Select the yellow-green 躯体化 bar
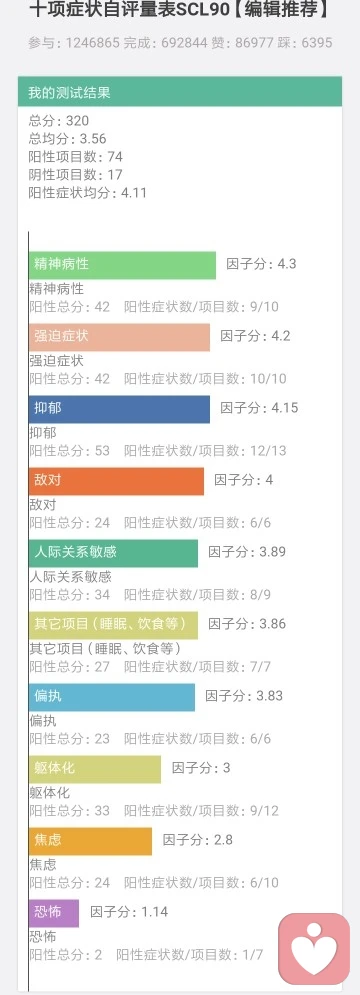 pyautogui.click(x=95, y=769)
